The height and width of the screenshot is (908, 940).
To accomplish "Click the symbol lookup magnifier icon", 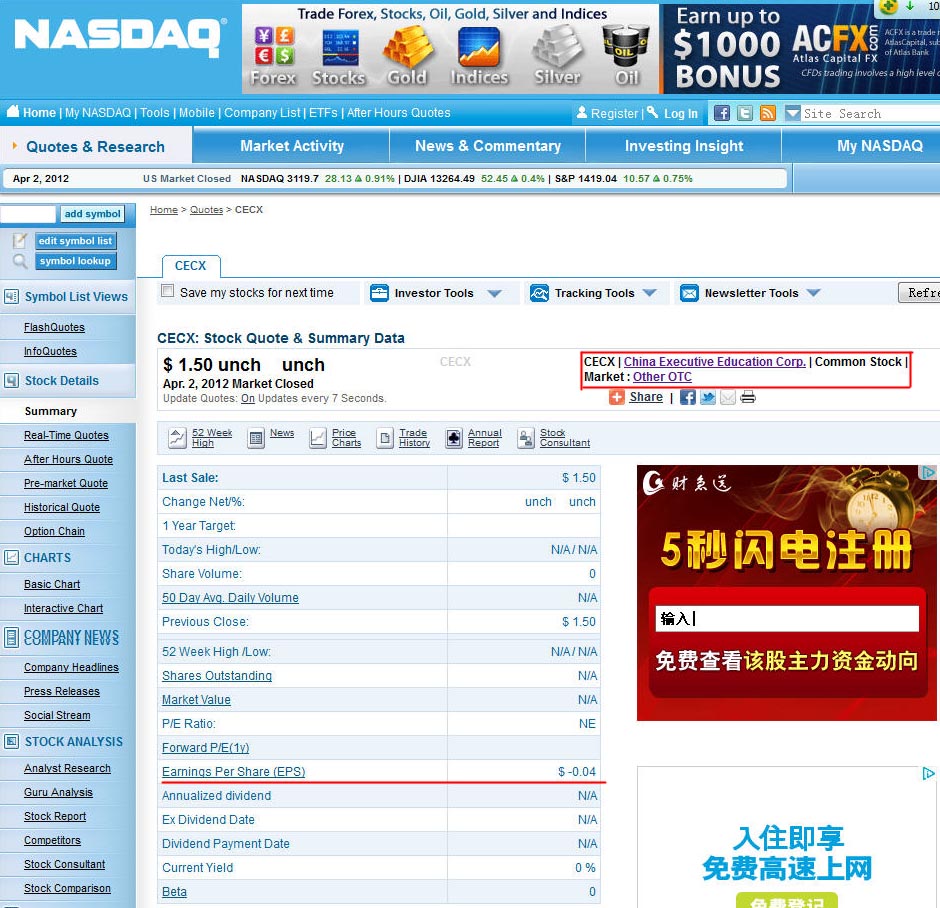I will point(20,261).
